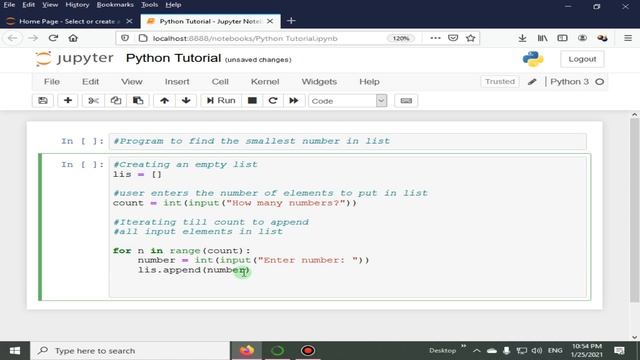Open the Kernel menu
Viewport: 640px width, 360px height.
265,82
